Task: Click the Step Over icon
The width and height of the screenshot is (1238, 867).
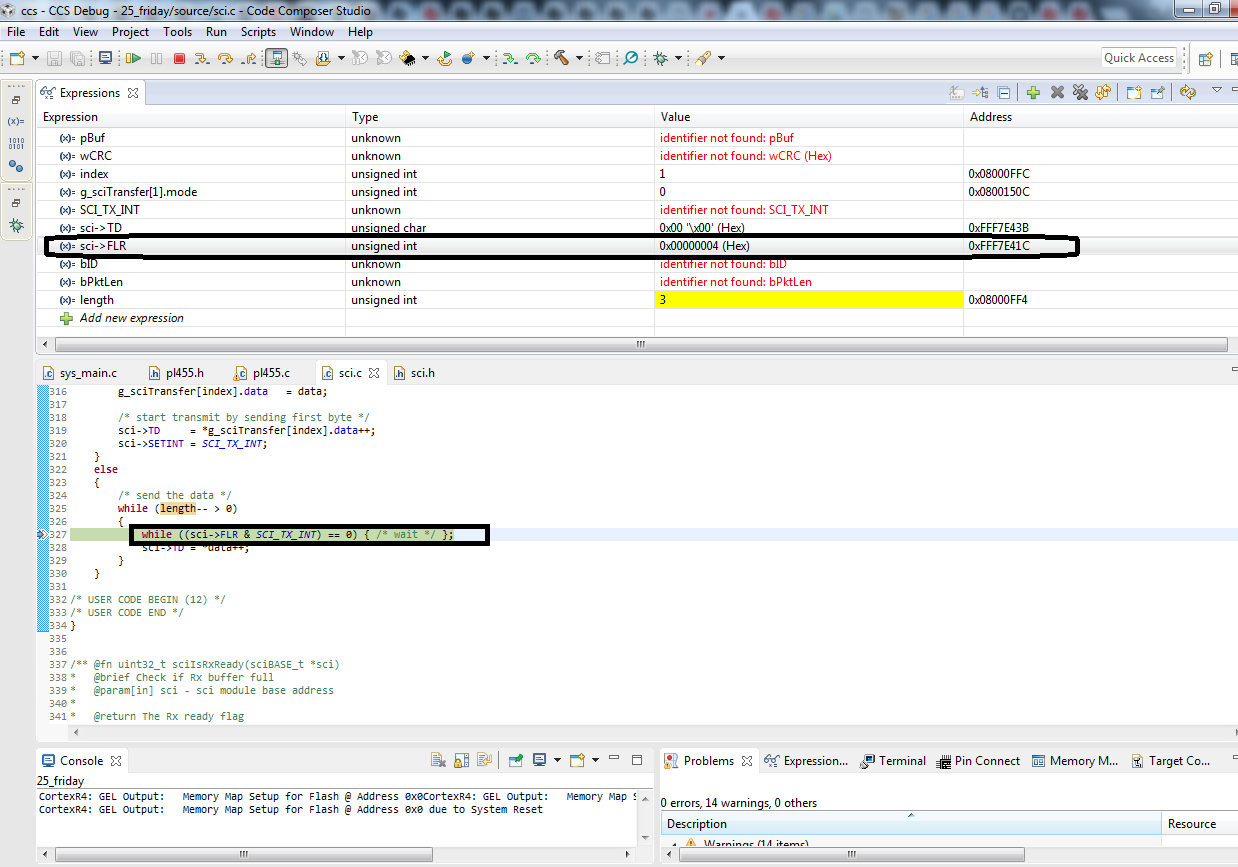Action: click(x=226, y=59)
